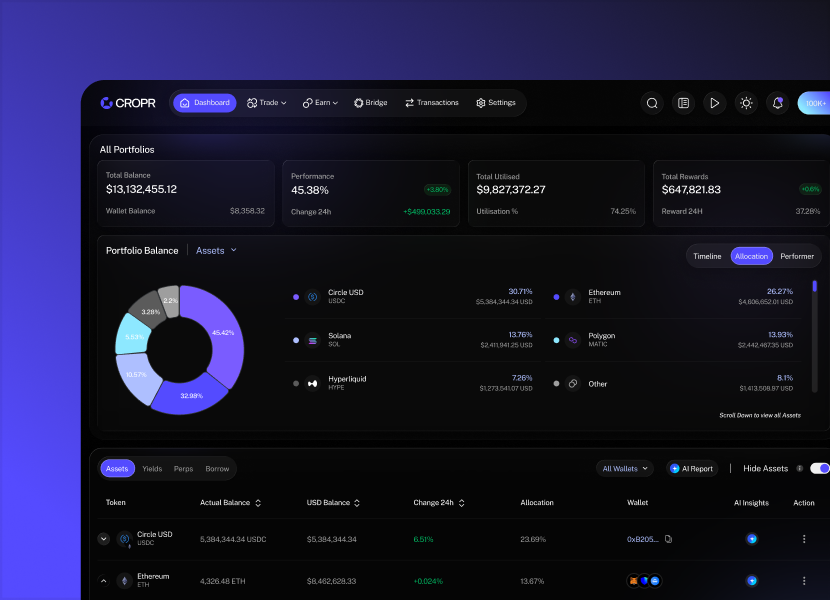Click 'Scroll Down to view all Assets' text

760,415
